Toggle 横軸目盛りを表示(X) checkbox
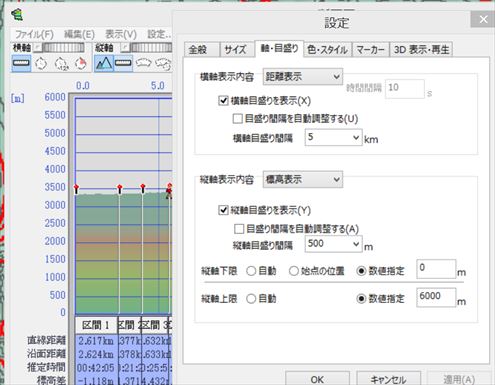495x385 pixels. click(223, 100)
